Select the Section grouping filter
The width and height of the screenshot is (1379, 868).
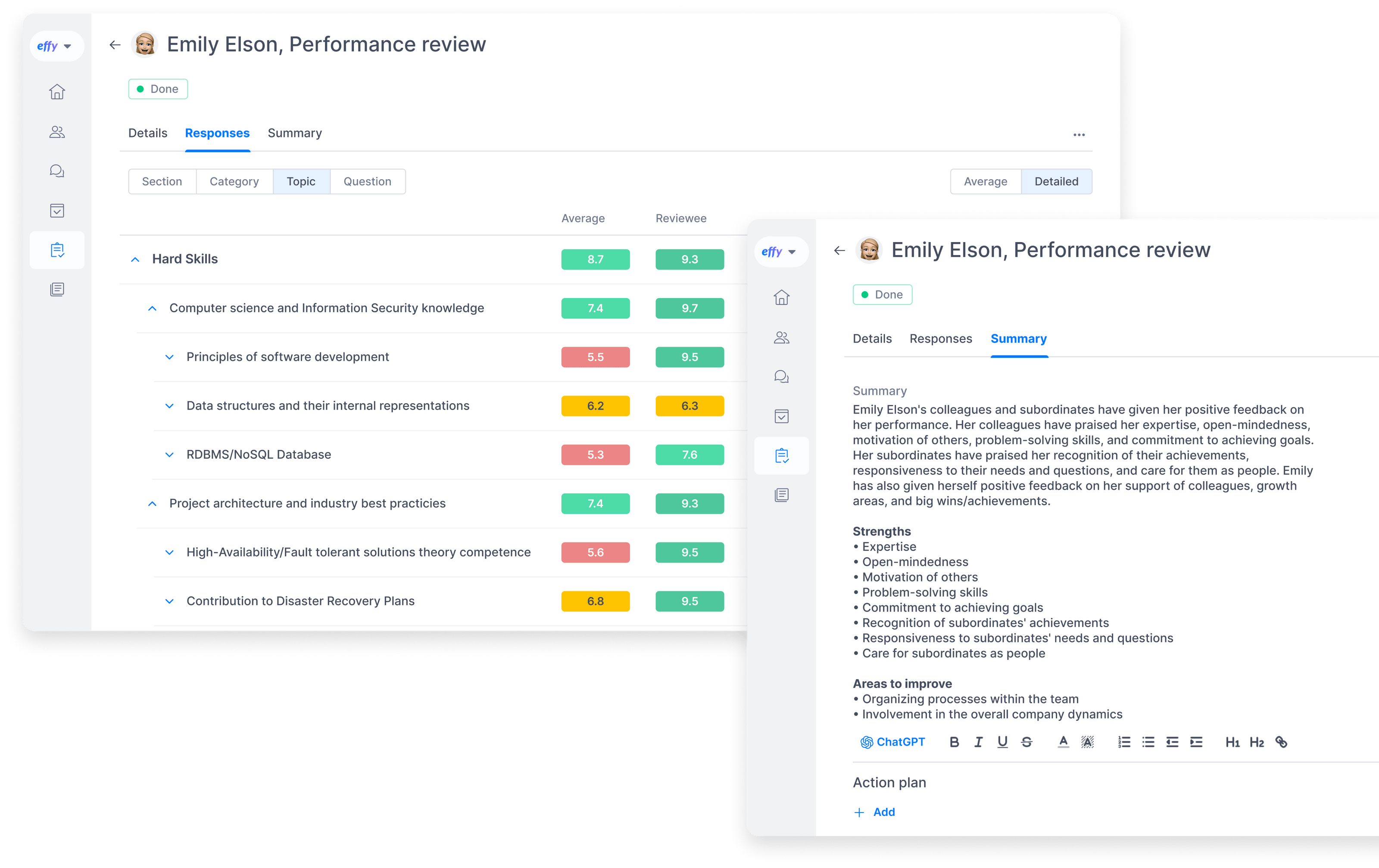pos(162,181)
